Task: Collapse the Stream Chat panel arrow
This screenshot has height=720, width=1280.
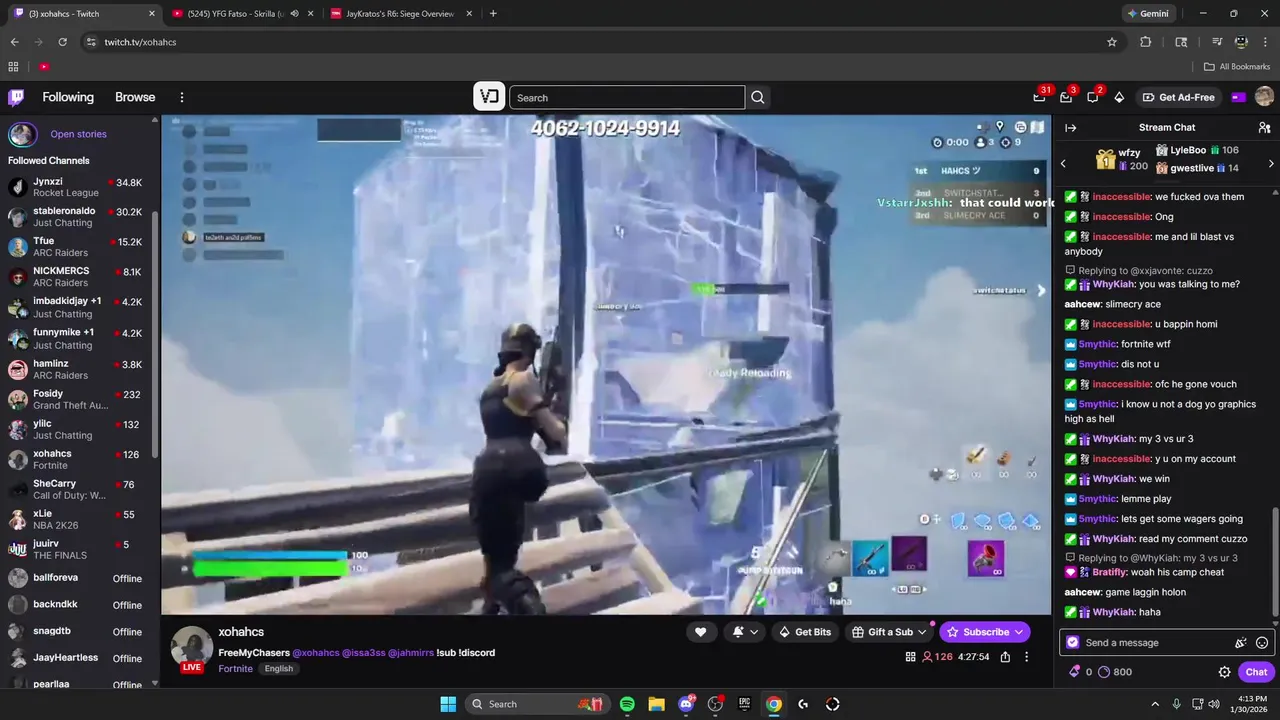Action: (x=1070, y=128)
